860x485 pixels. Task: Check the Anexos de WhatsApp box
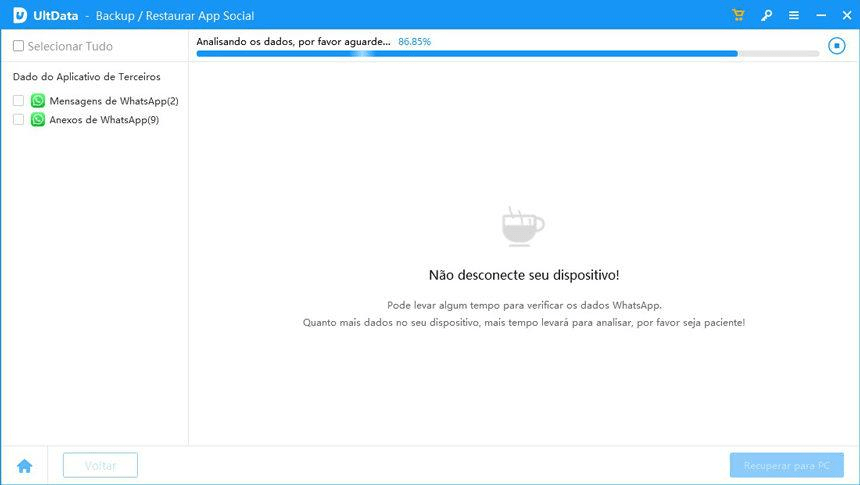click(18, 119)
